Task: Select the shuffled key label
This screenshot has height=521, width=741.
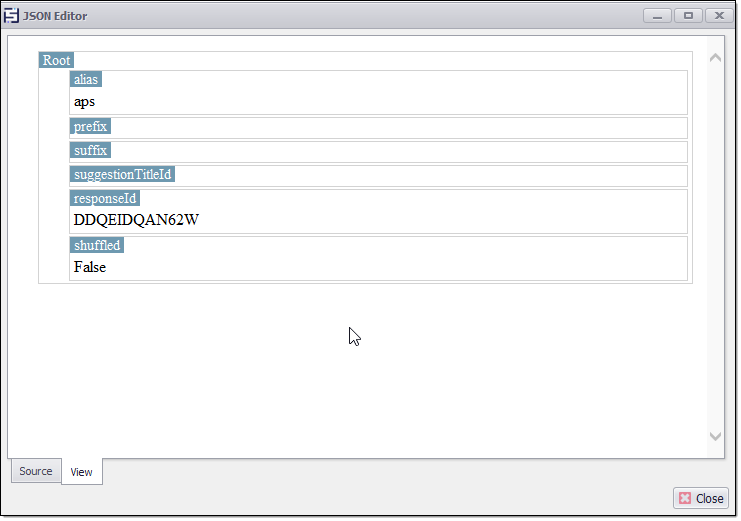Action: 98,245
